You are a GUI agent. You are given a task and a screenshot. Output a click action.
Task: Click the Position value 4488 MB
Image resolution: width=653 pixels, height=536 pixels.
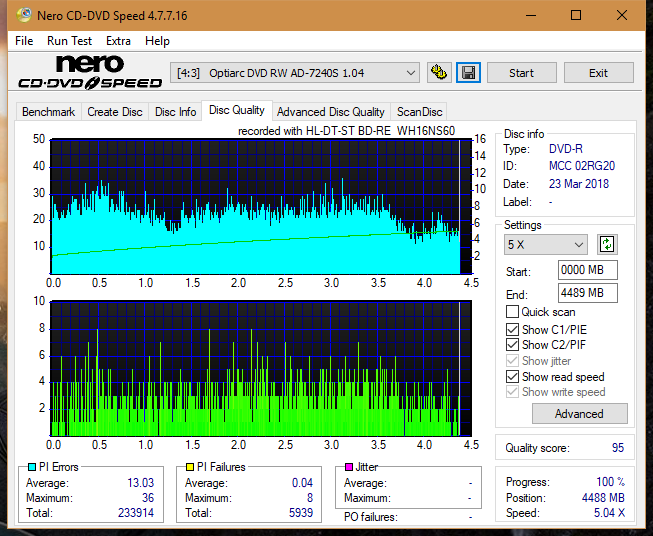[603, 498]
